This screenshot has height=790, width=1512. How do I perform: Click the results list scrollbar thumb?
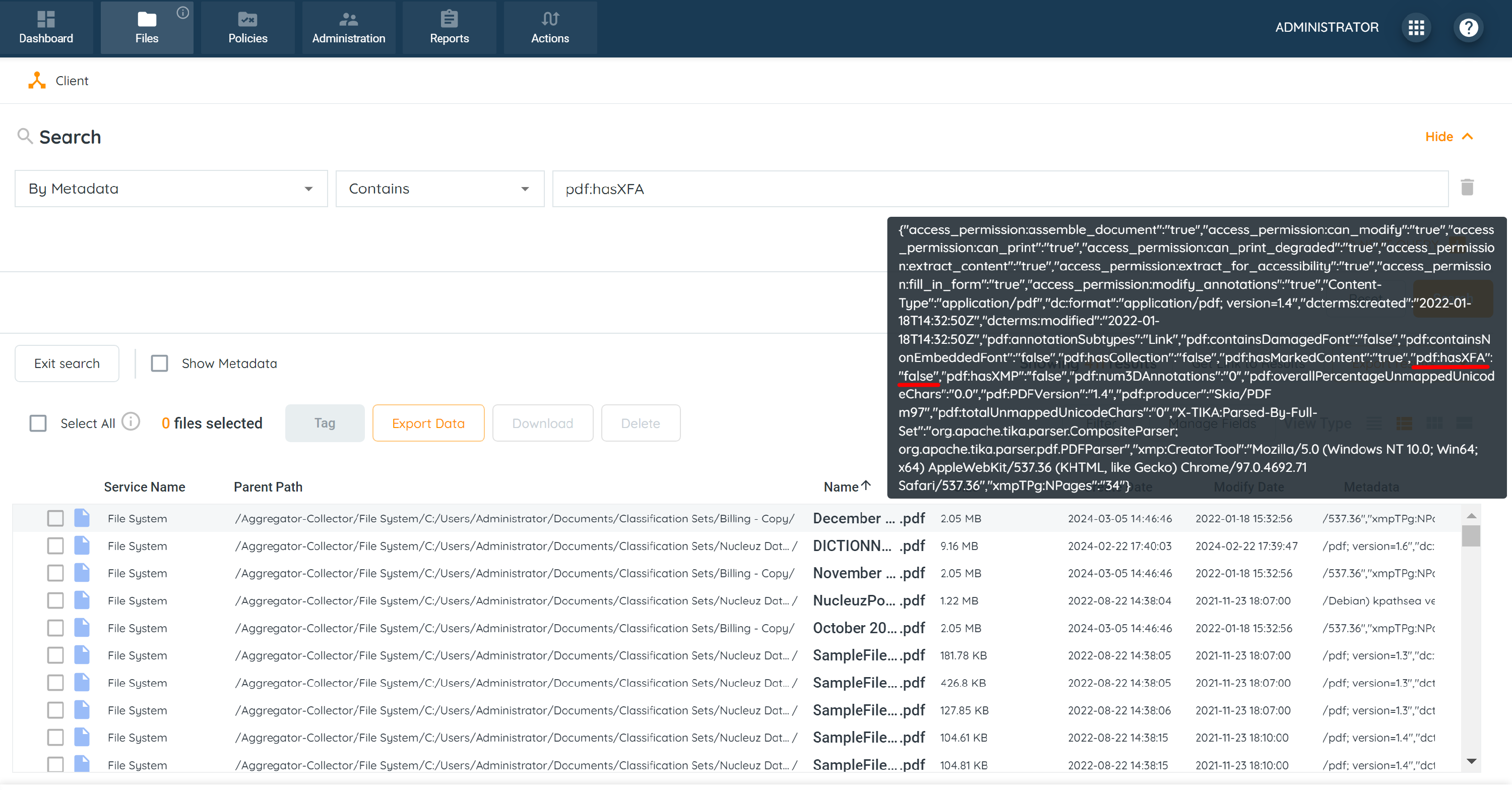pyautogui.click(x=1470, y=535)
